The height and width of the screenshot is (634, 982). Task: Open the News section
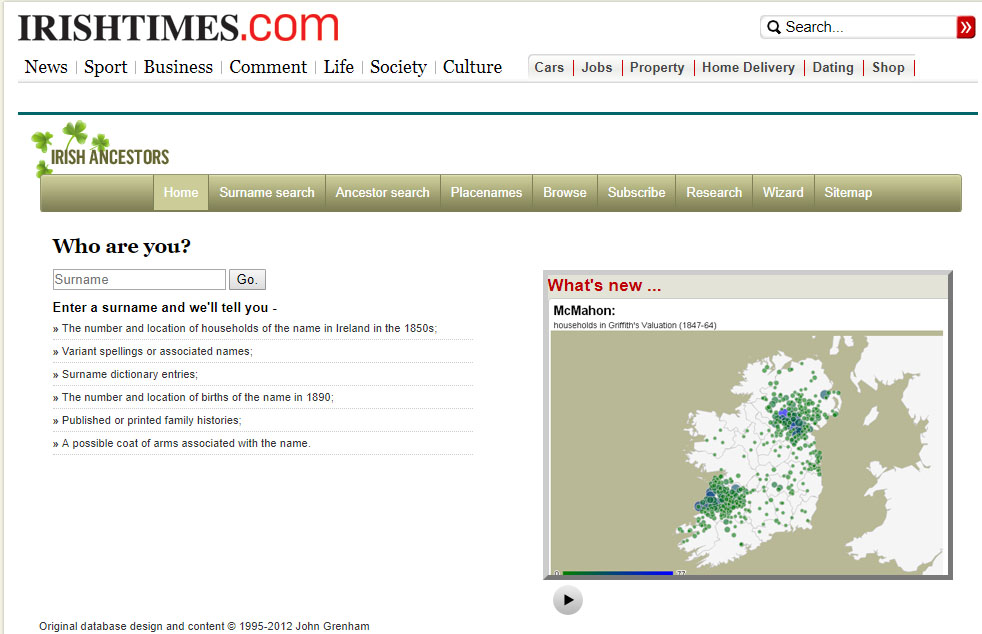(x=46, y=67)
